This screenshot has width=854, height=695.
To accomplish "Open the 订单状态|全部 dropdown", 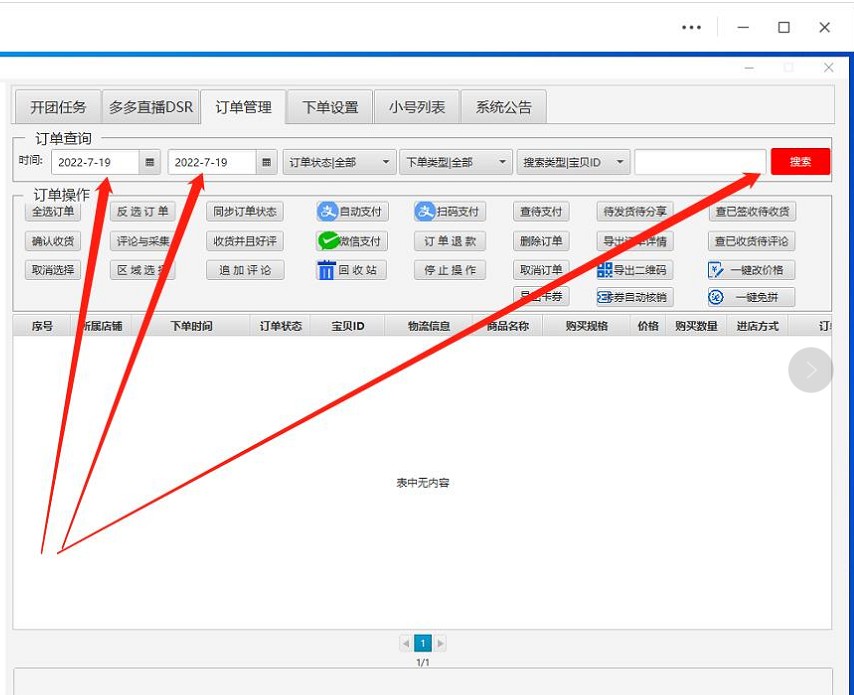I will pos(339,162).
